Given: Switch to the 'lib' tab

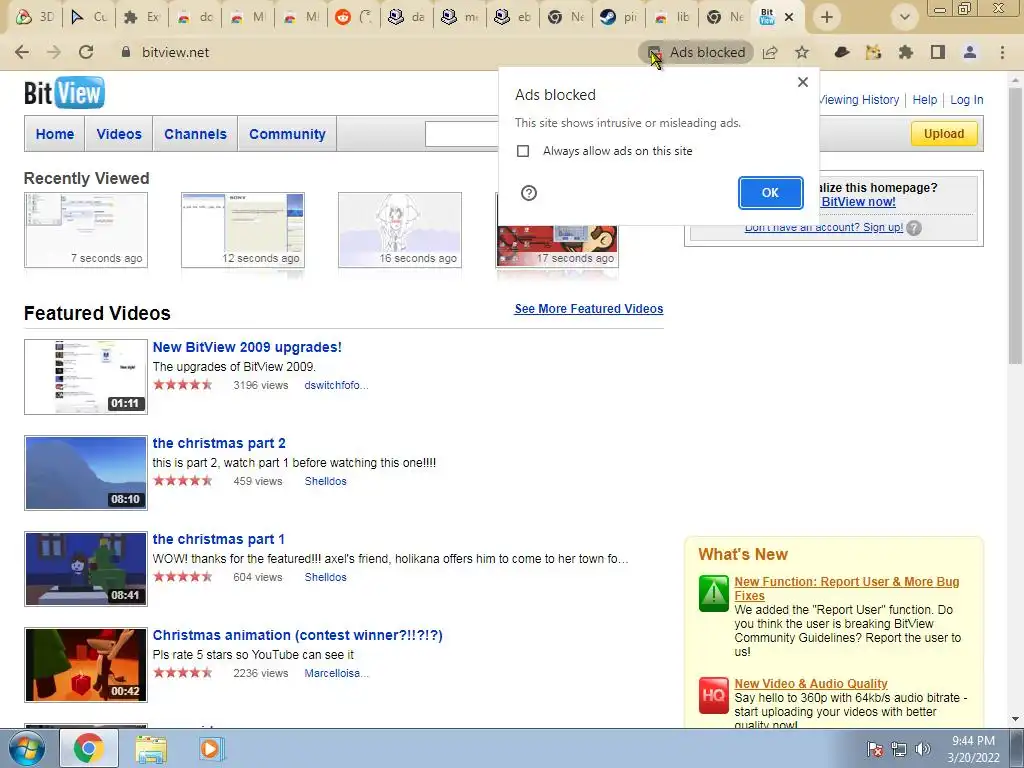Looking at the screenshot, I should (x=672, y=17).
